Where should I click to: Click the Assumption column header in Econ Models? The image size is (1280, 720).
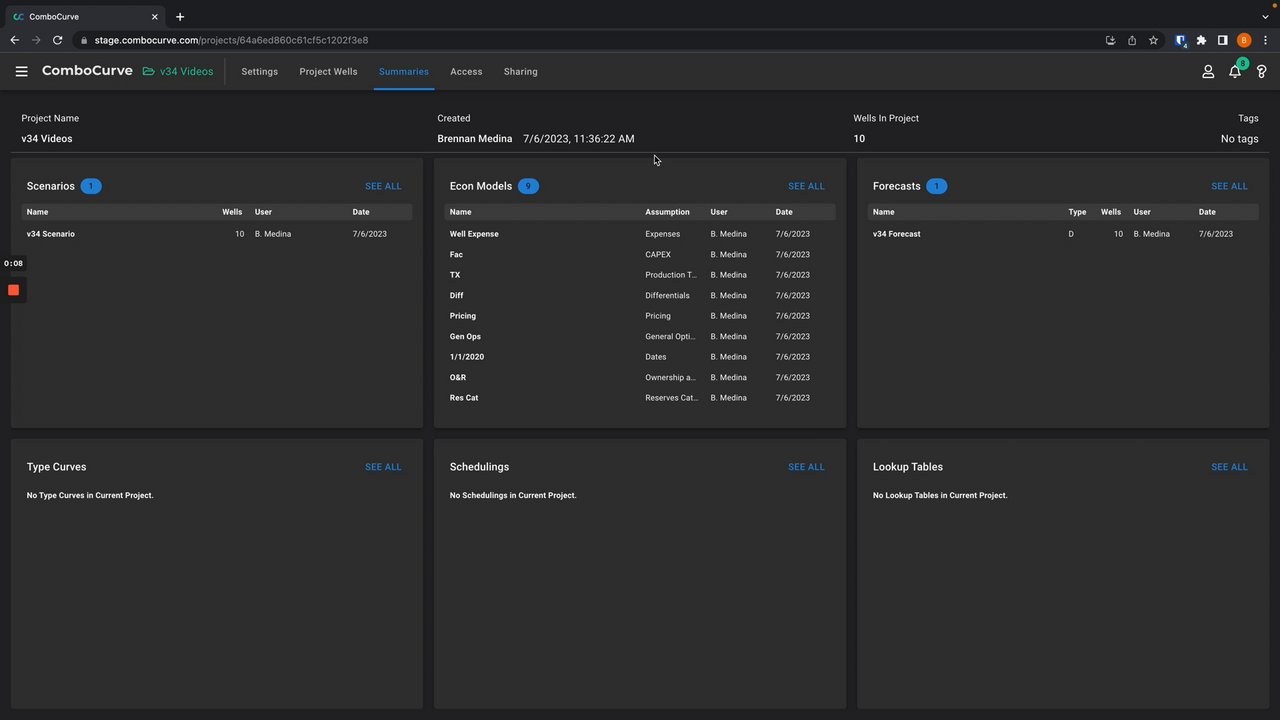[667, 212]
